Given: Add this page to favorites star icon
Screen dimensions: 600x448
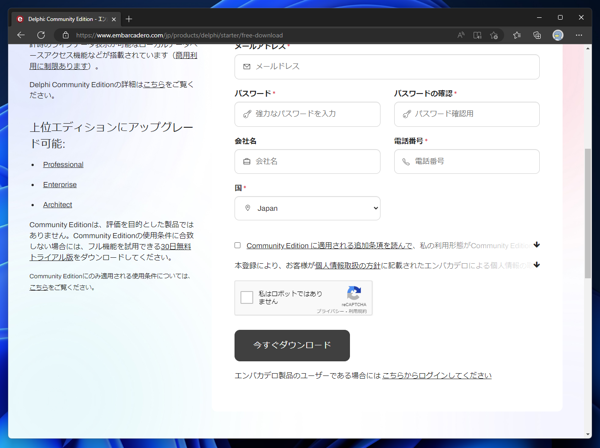Looking at the screenshot, I should 494,35.
